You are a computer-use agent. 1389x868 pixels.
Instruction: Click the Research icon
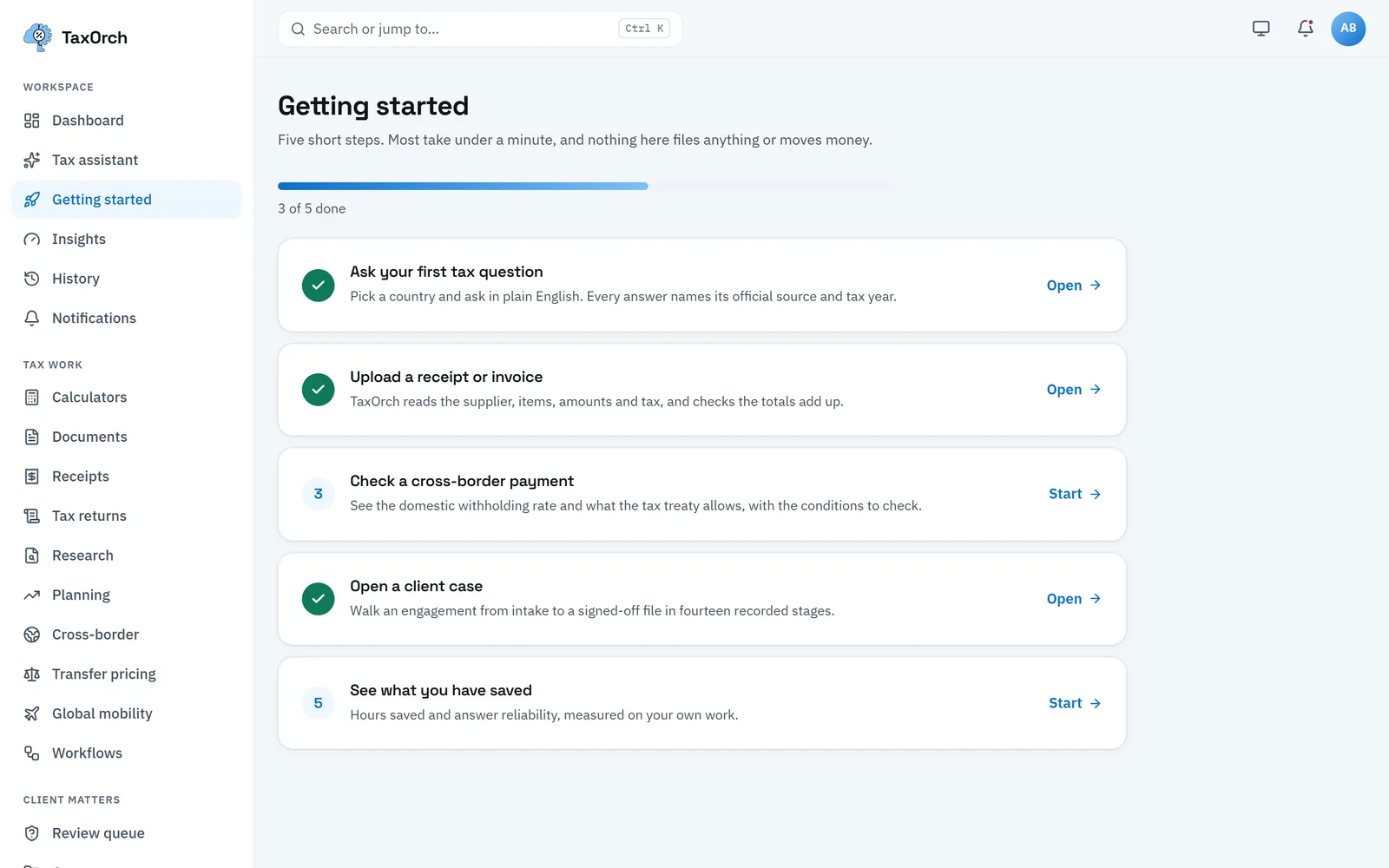(32, 556)
